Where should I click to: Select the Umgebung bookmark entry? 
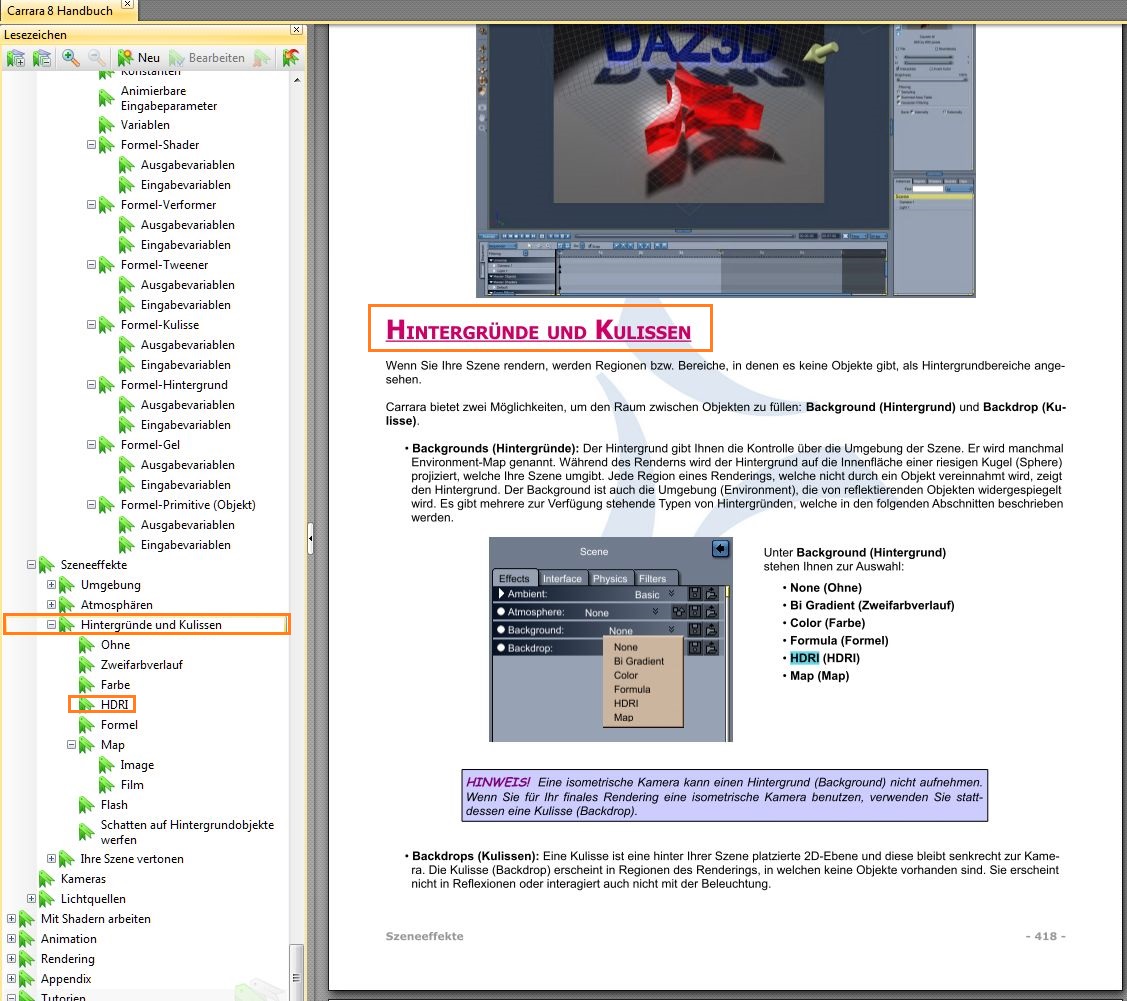(x=111, y=585)
